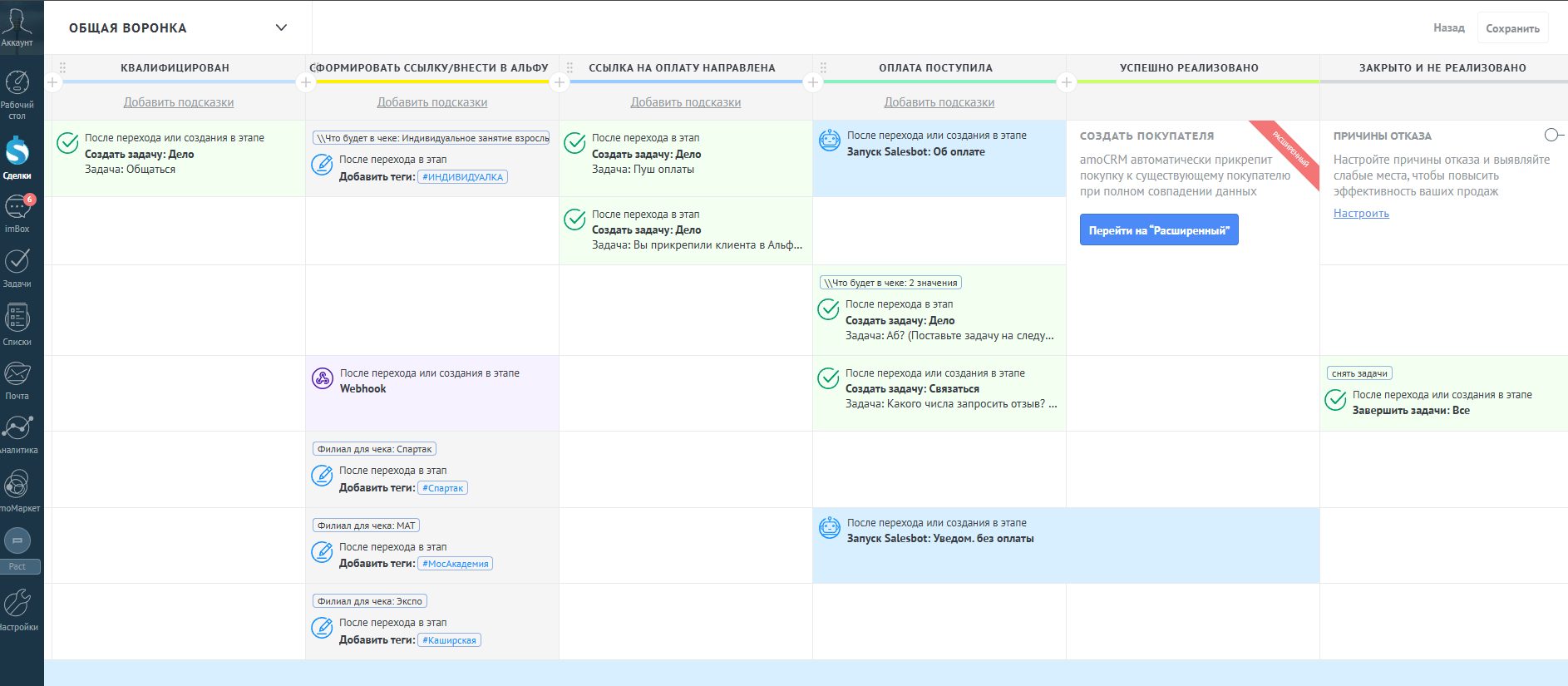
Task: Grab drag handle of Квалифицирован stage
Action: click(x=62, y=68)
